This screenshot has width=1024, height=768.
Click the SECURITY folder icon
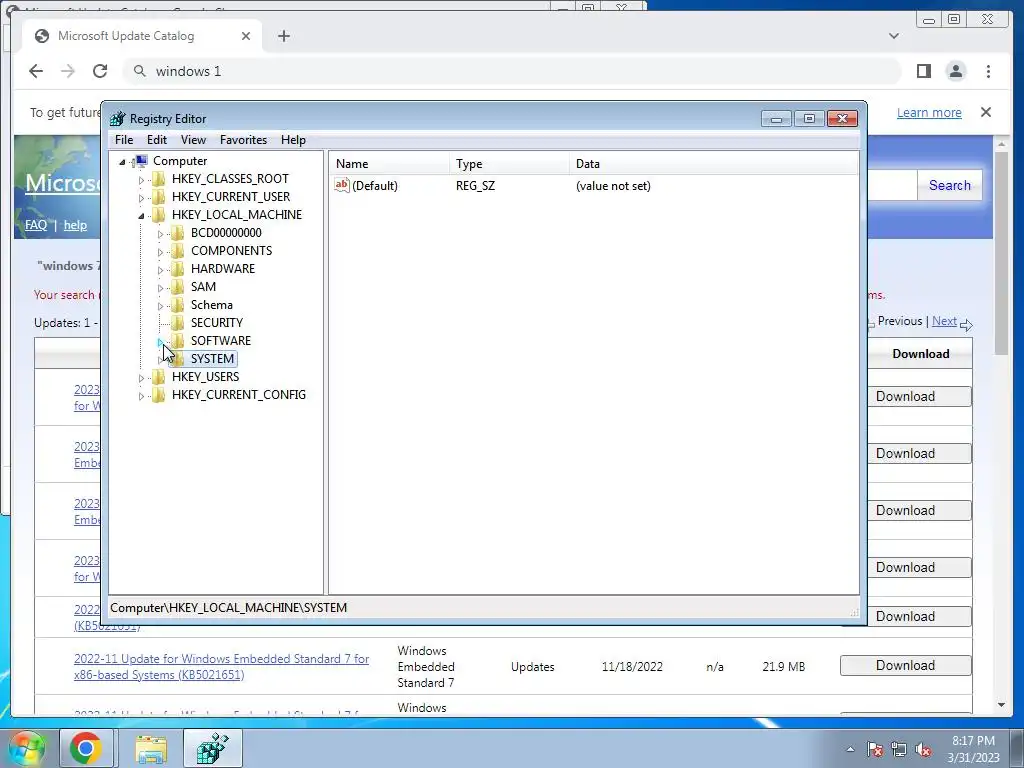(x=178, y=323)
